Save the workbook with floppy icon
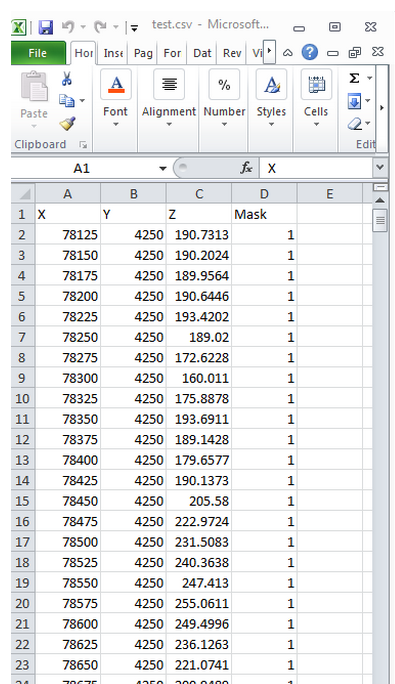This screenshot has height=684, width=395. point(45,27)
